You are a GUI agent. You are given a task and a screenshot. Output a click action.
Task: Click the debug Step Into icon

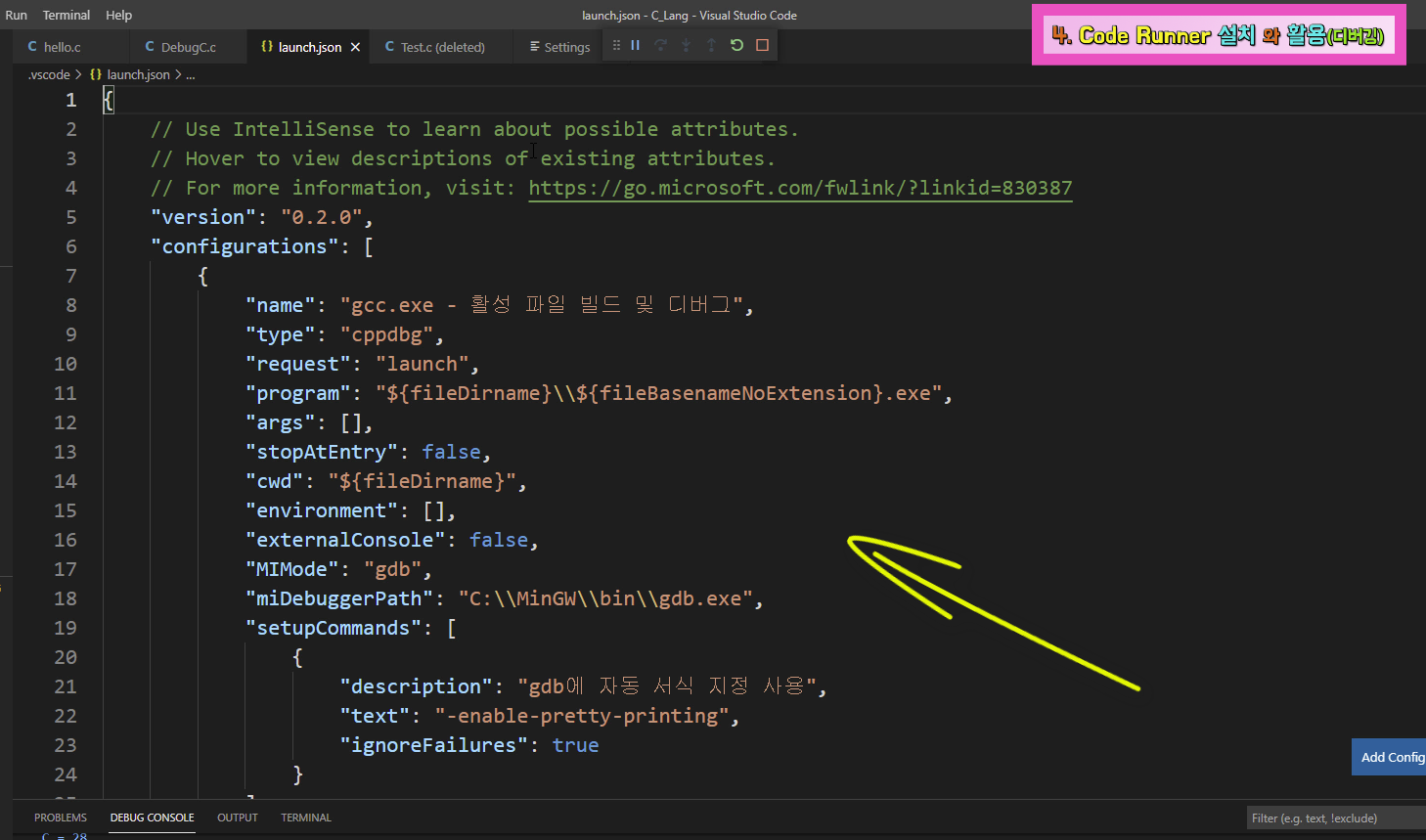[687, 45]
